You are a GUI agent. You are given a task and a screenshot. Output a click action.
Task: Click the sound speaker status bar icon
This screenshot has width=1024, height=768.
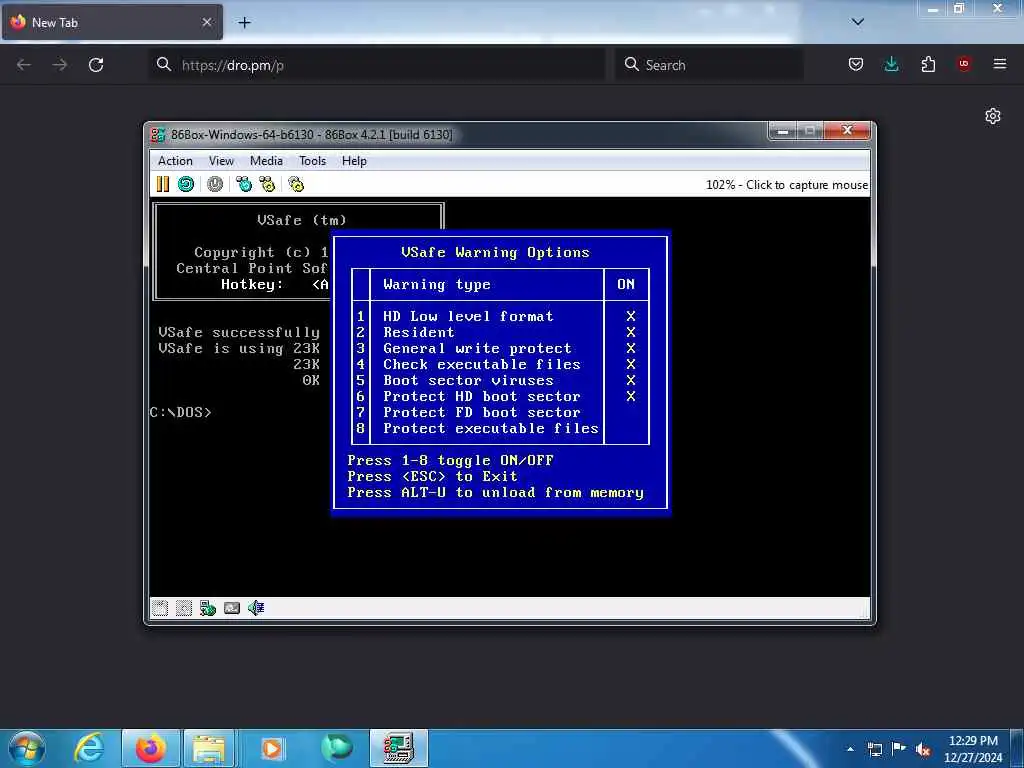[x=256, y=608]
